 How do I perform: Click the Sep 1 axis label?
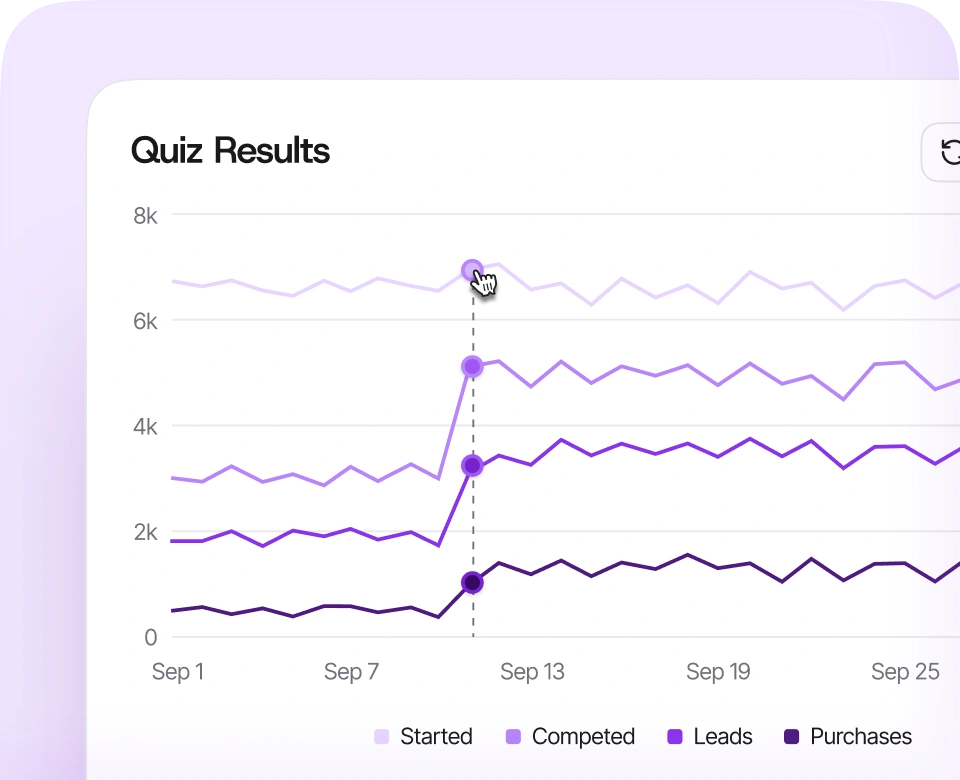(x=178, y=672)
